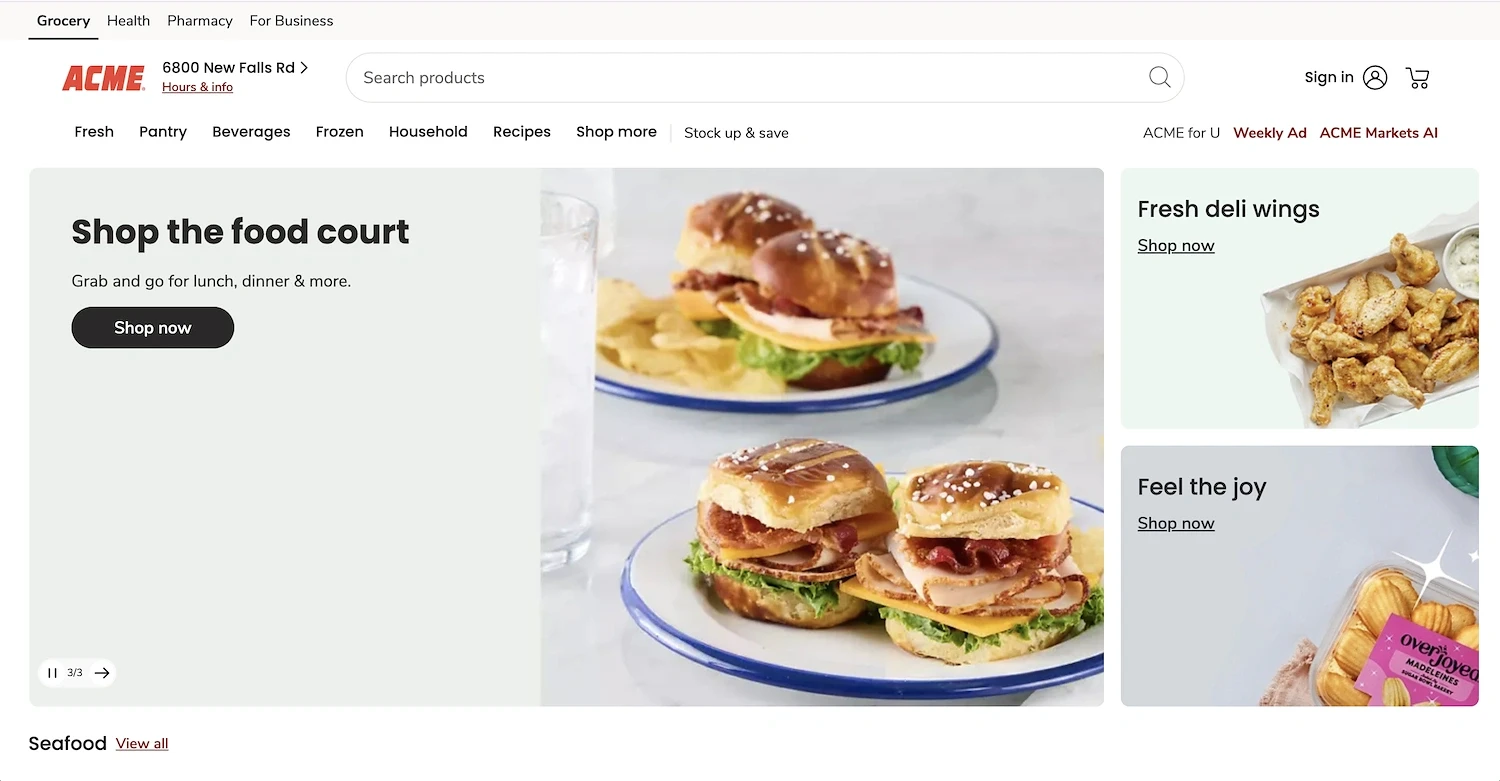Open the Weekly Ad link
Screen dimensions: 1500x781
1270,133
